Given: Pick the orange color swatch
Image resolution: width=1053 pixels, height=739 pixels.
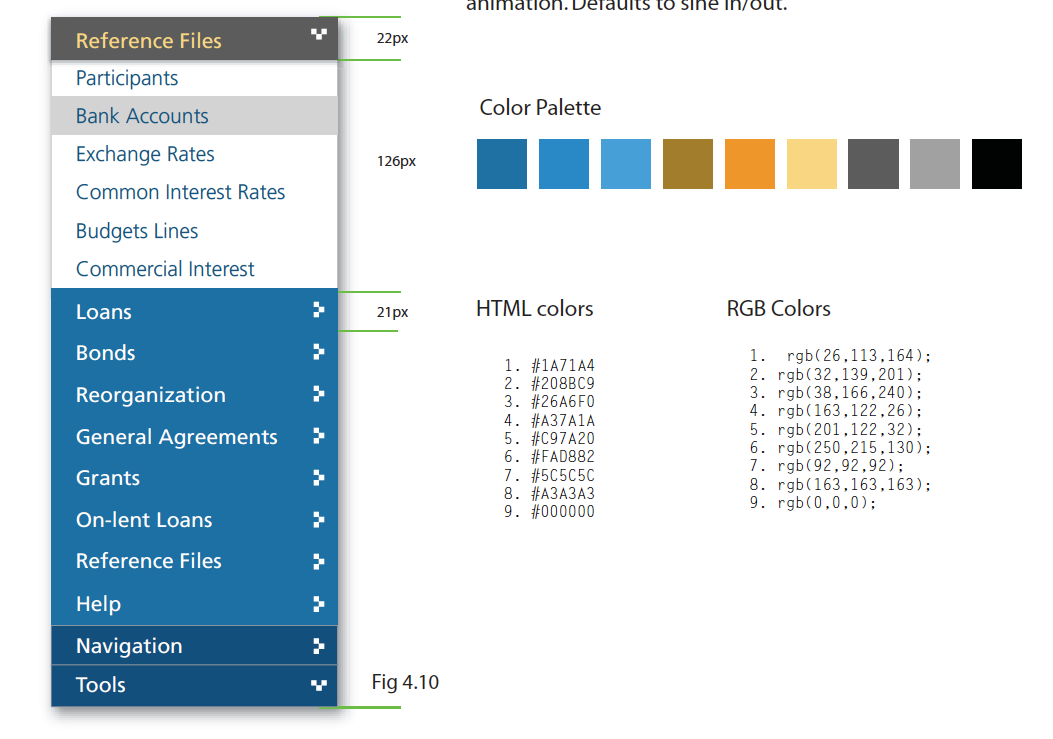Looking at the screenshot, I should click(x=749, y=164).
